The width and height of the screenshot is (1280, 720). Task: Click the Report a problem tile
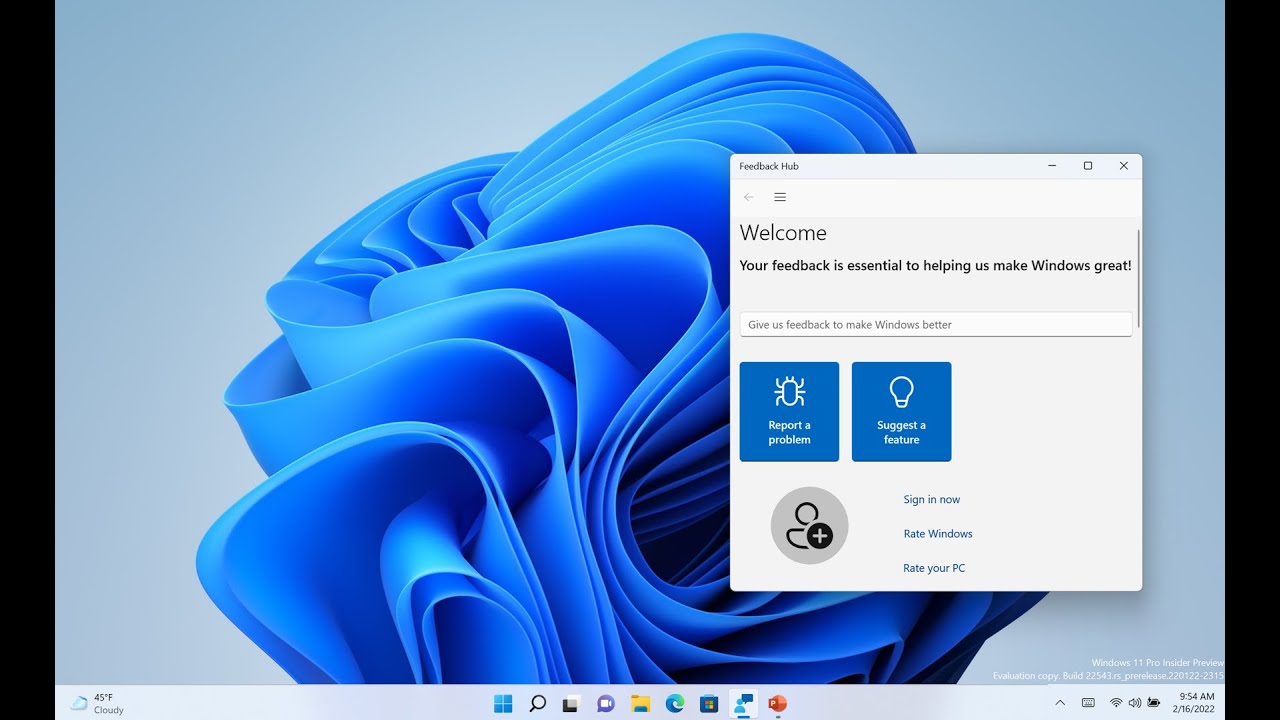click(789, 412)
